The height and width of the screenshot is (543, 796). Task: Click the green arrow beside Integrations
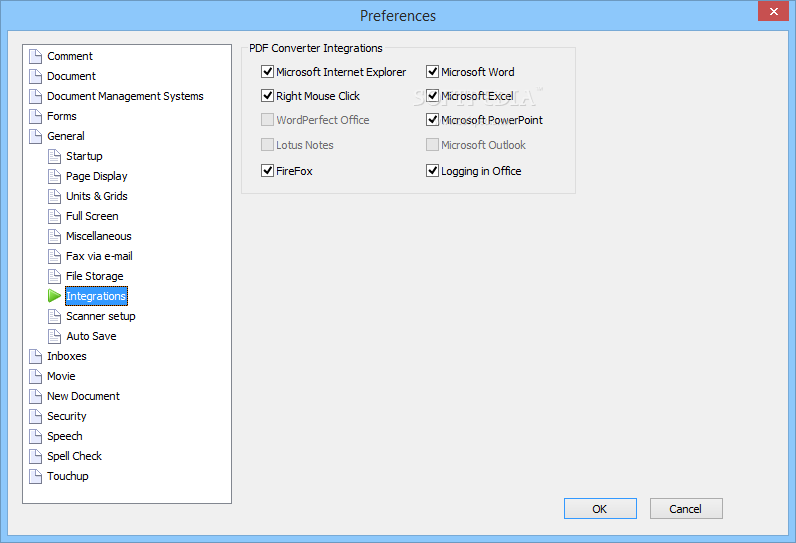pos(54,296)
